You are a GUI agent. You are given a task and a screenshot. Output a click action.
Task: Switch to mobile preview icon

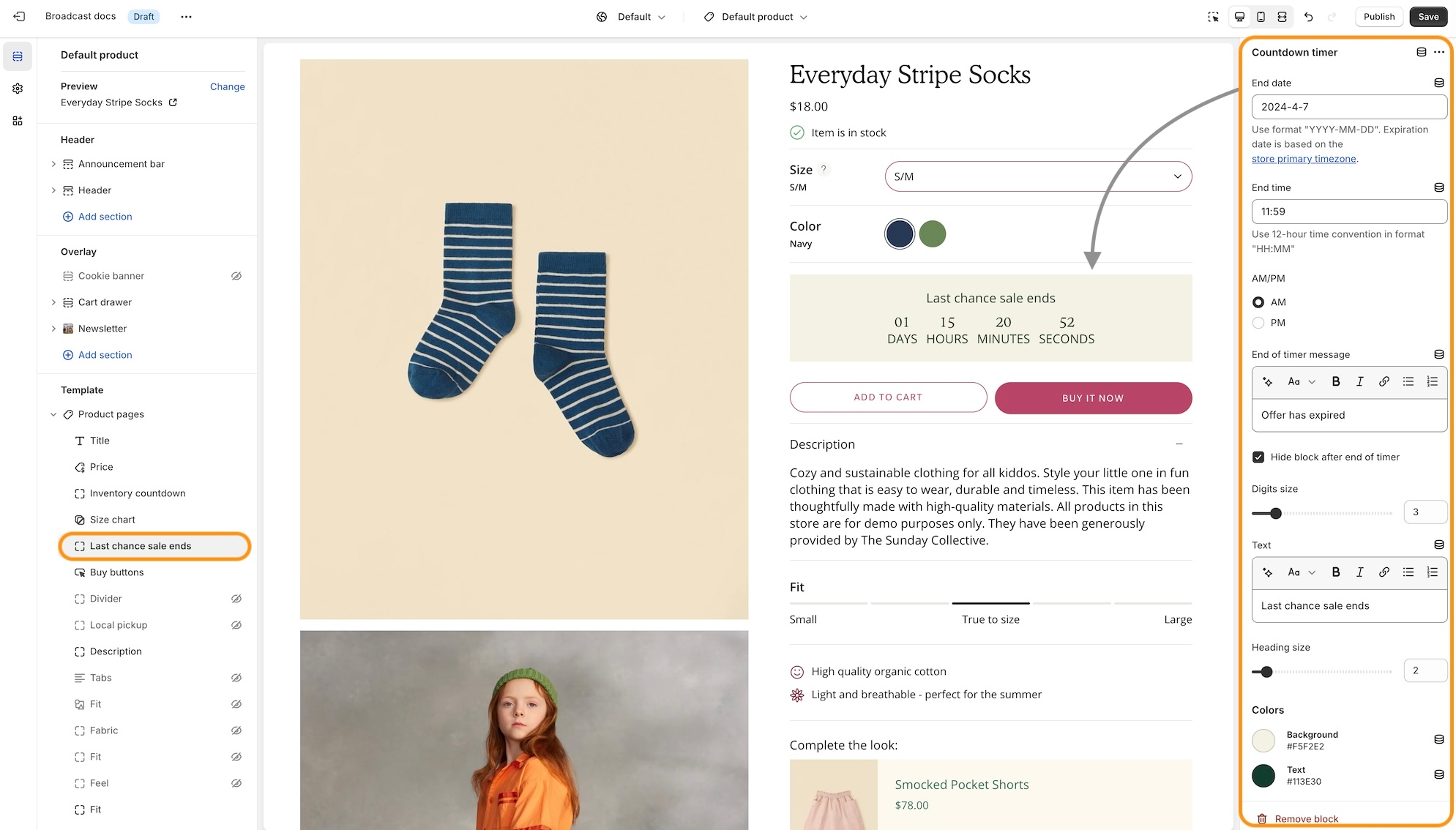point(1261,17)
